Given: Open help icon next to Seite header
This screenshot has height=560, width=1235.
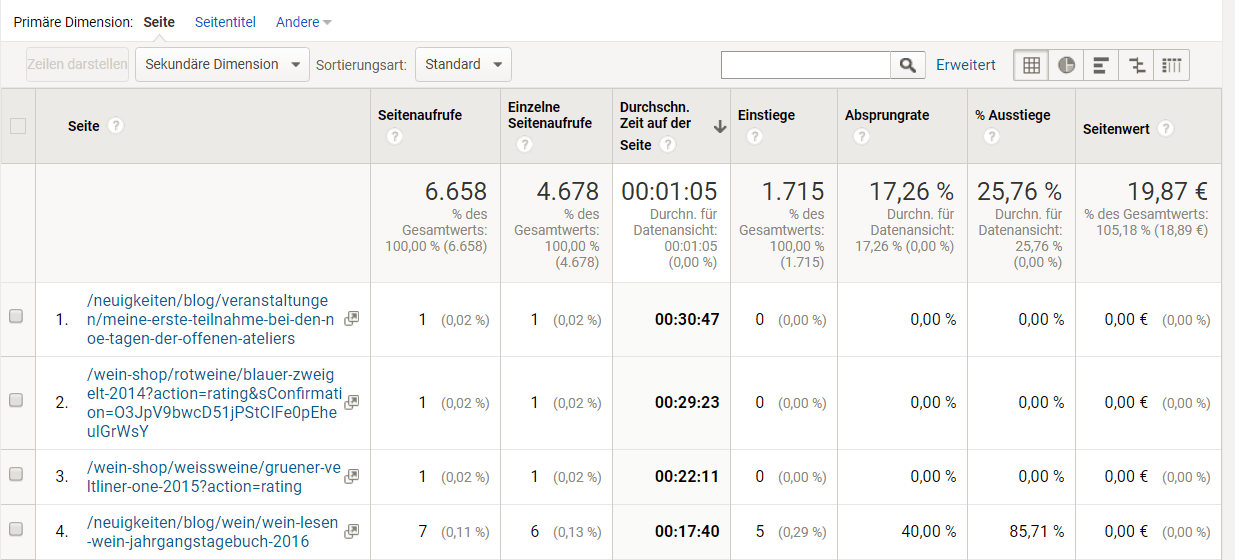Looking at the screenshot, I should coord(116,126).
